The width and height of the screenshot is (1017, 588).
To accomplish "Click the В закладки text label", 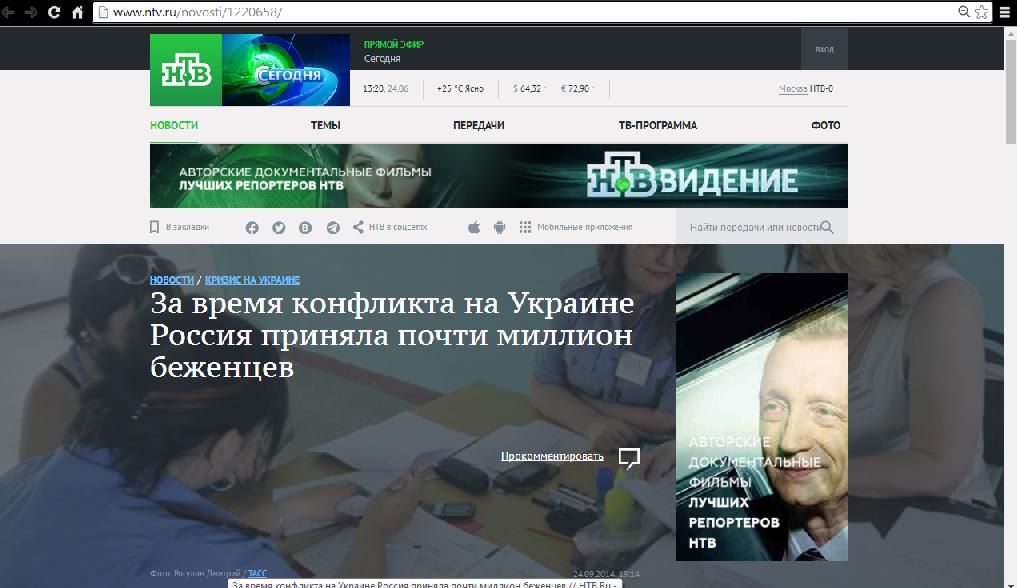I will (187, 227).
